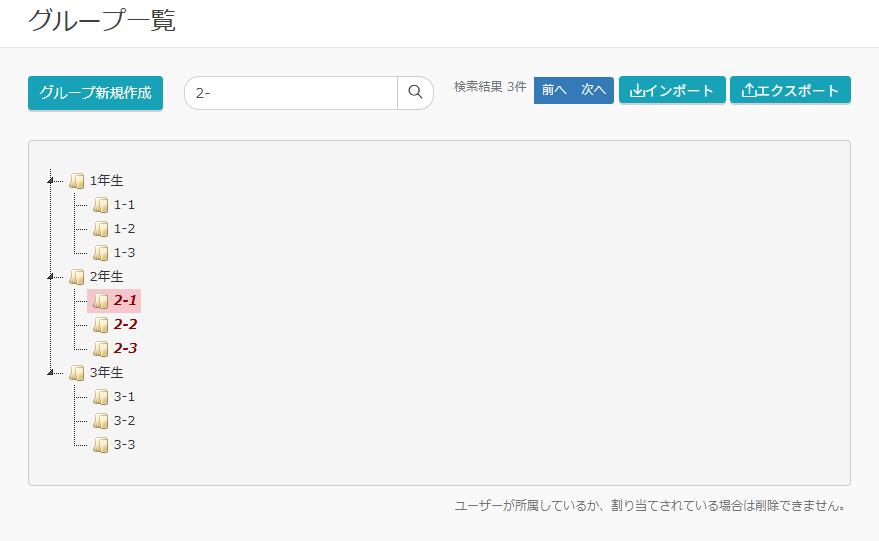Collapse the 1年生 tree node
This screenshot has width=879, height=541.
tap(51, 181)
